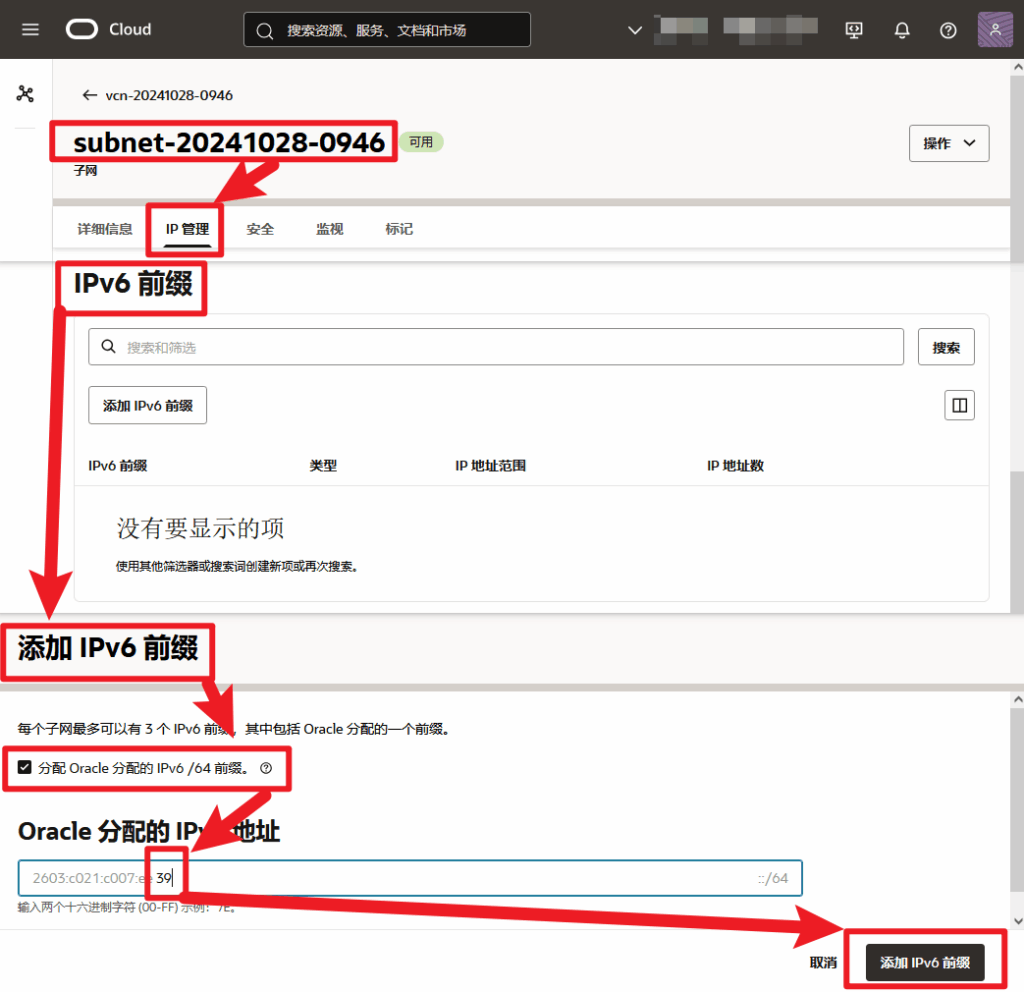Click the 搜索和筛选 filter input field
1024x992 pixels.
496,347
